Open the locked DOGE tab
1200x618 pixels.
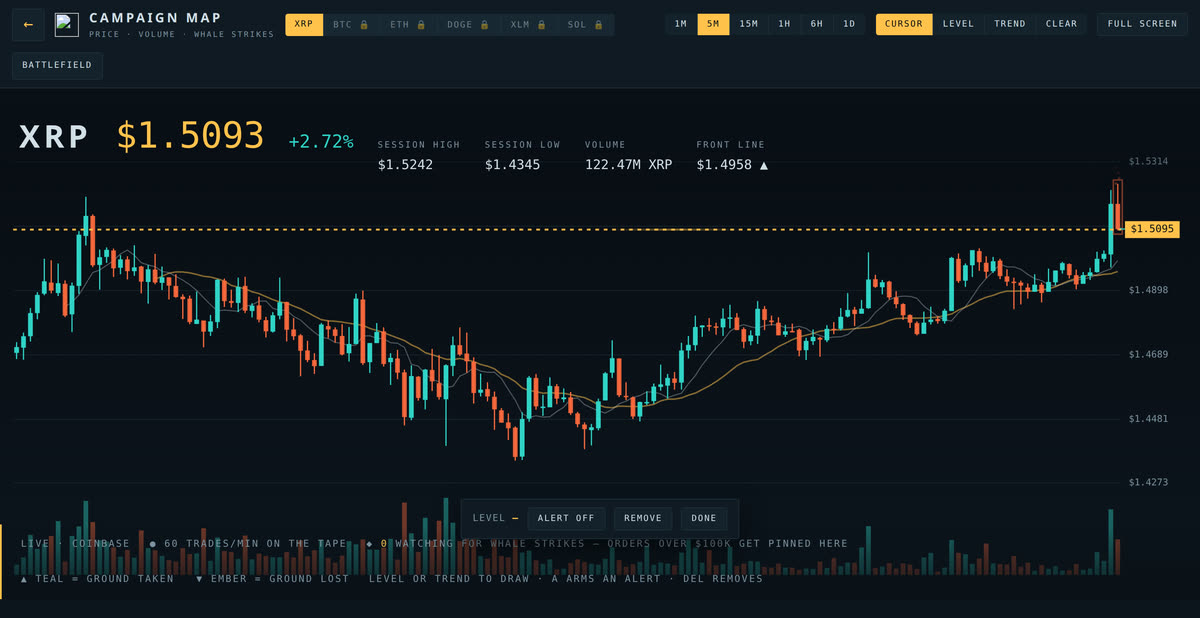(x=468, y=25)
